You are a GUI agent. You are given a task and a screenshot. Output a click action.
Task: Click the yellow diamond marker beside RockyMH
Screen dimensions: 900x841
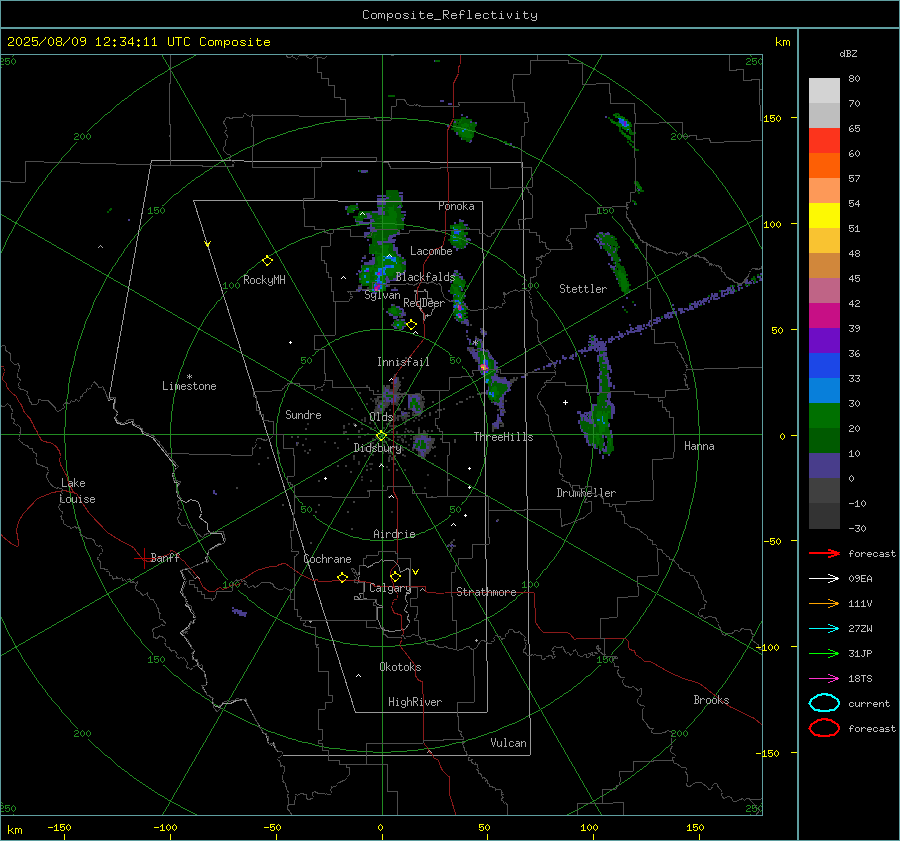tap(267, 261)
